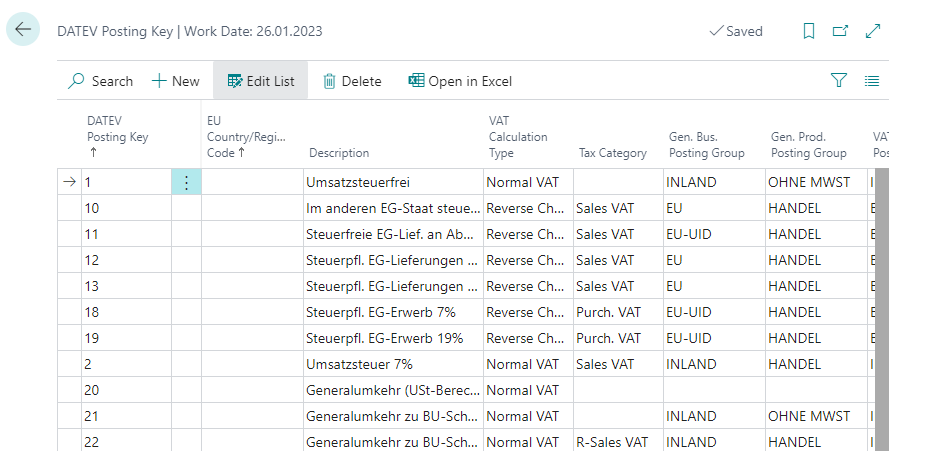Viewport: 946px width, 451px height.
Task: Click INLAND cell in row 2
Action: pos(714,364)
